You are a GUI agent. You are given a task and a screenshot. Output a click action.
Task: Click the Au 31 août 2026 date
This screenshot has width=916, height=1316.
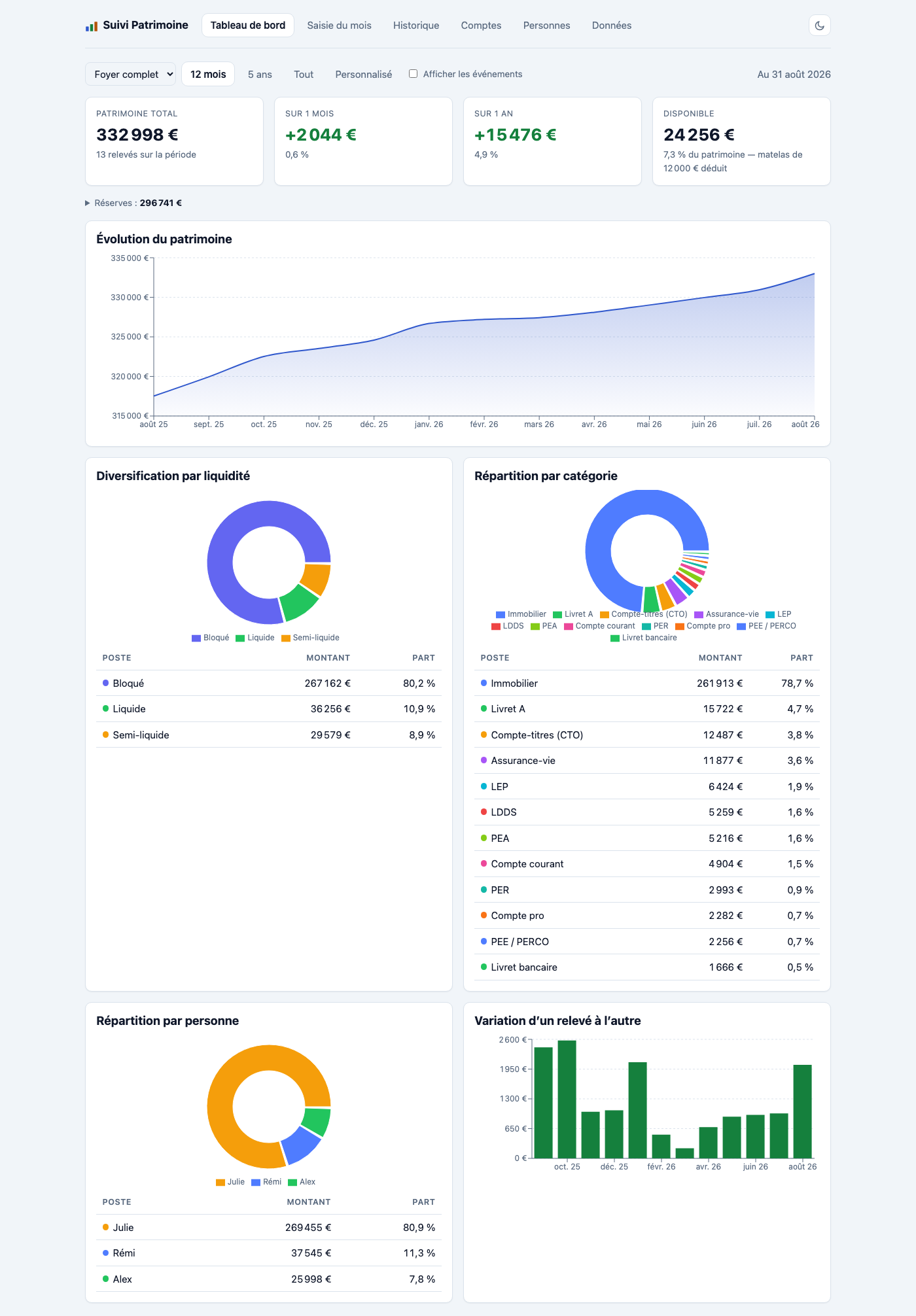coord(794,75)
